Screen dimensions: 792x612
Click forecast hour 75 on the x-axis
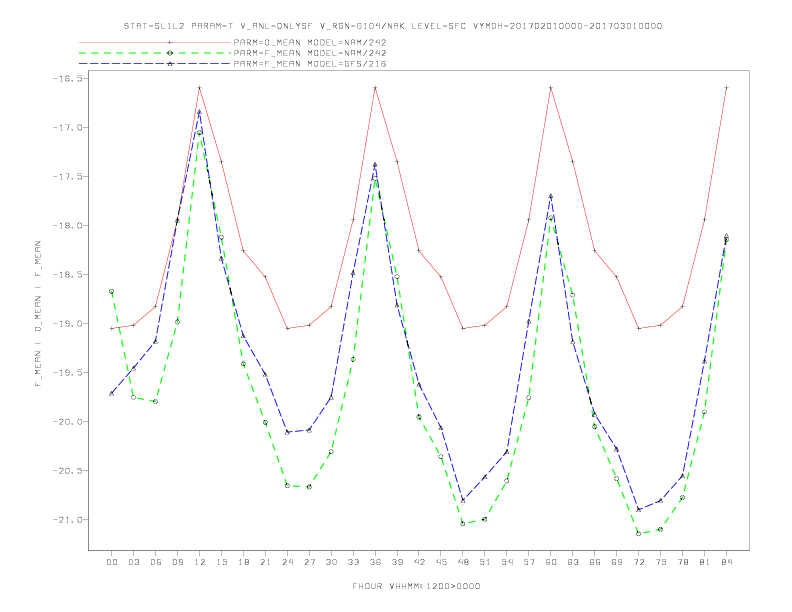pos(661,562)
